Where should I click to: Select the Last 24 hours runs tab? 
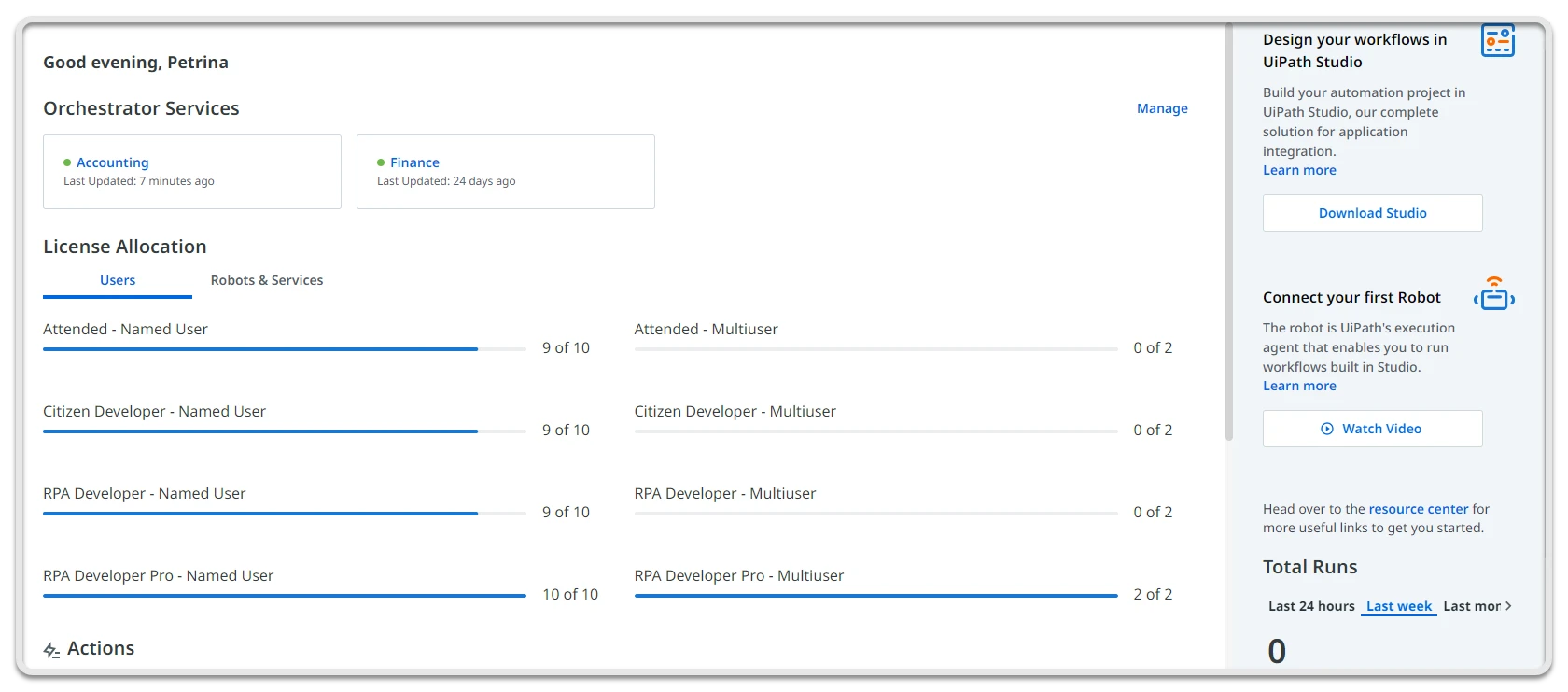[1311, 606]
